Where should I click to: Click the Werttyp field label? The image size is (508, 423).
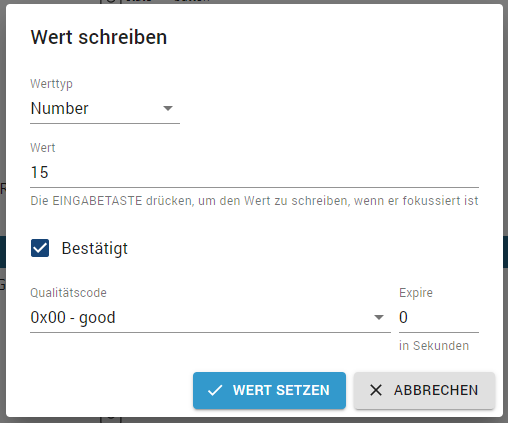(51, 84)
